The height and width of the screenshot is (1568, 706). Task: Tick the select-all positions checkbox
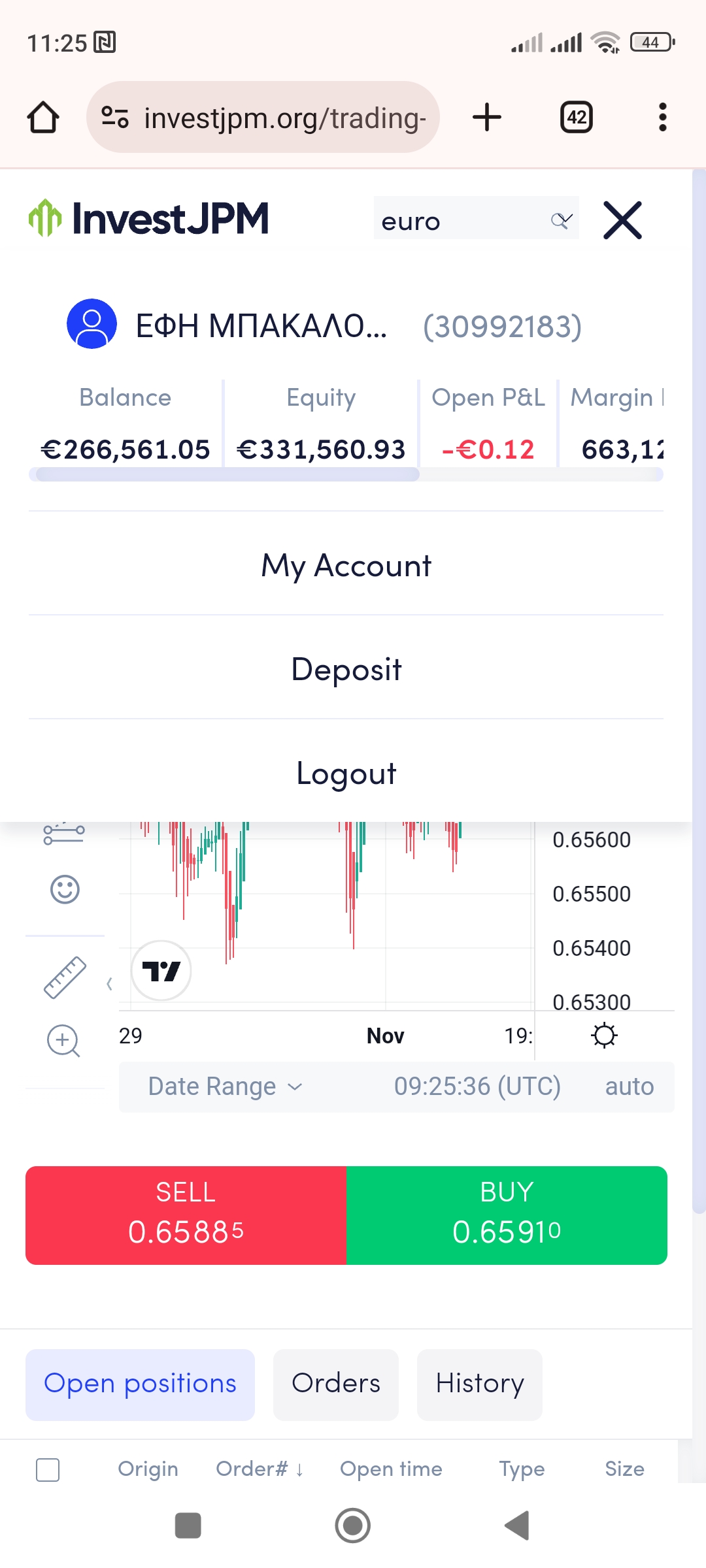tap(48, 1470)
